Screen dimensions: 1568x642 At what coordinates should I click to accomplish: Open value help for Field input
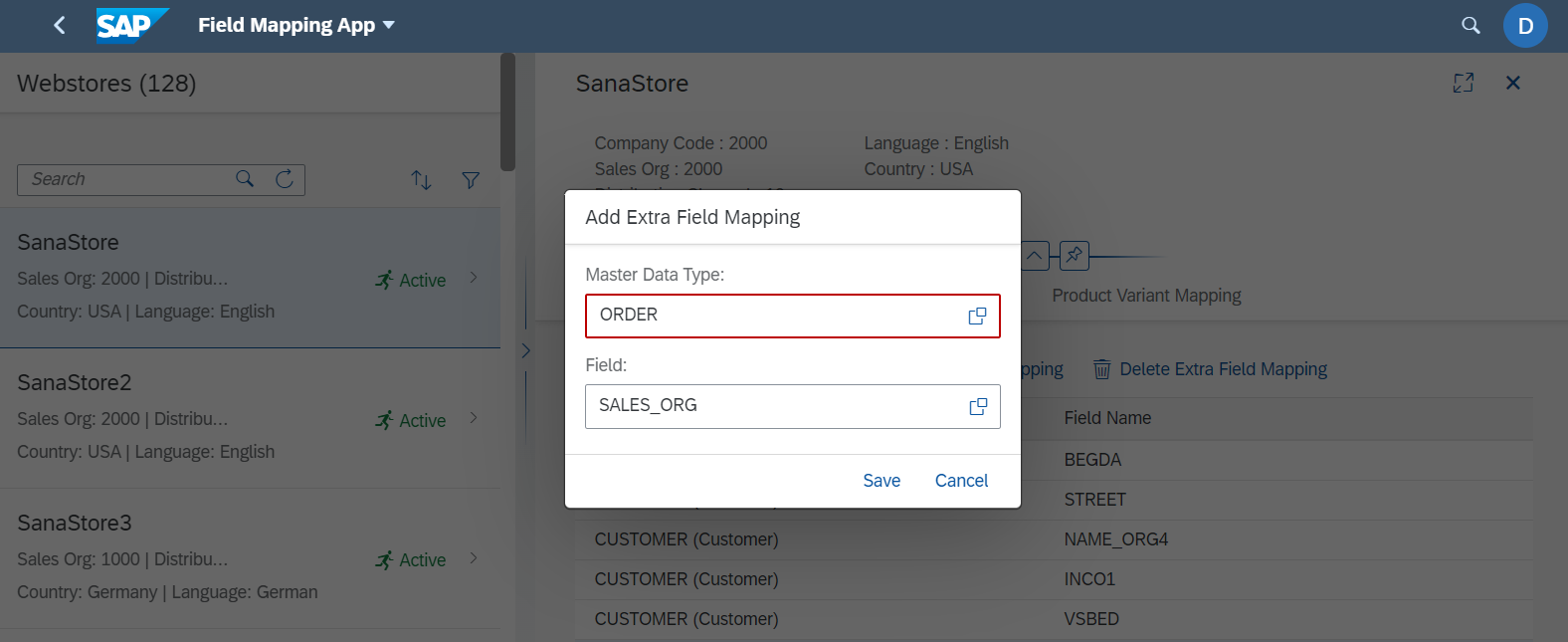[977, 406]
